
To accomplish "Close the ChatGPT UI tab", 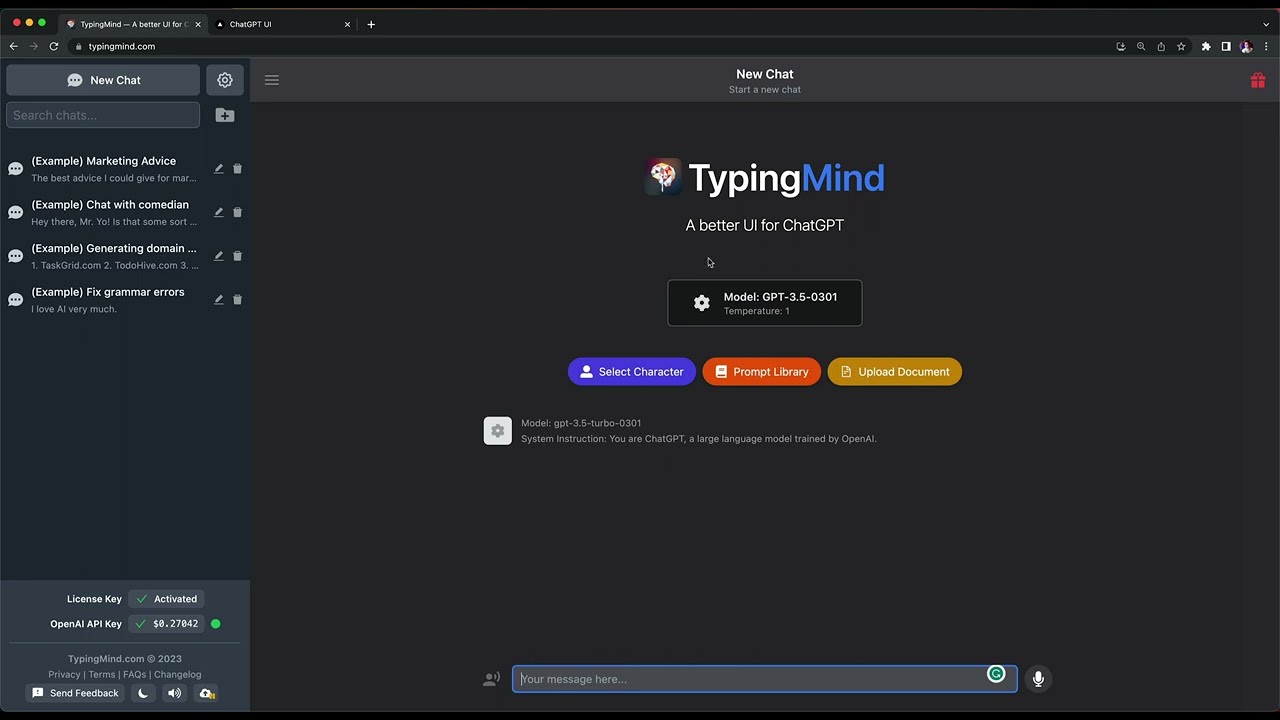I will coord(347,24).
